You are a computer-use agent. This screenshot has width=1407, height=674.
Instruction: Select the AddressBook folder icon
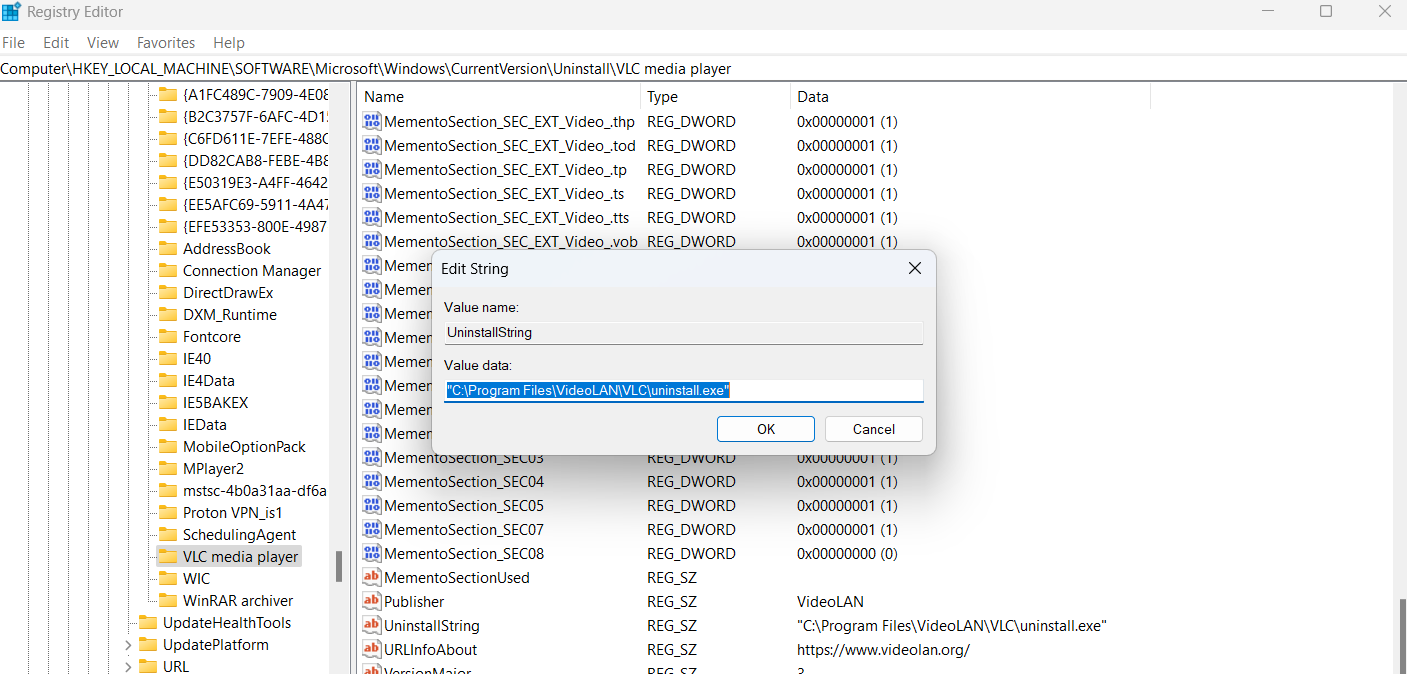click(167, 249)
